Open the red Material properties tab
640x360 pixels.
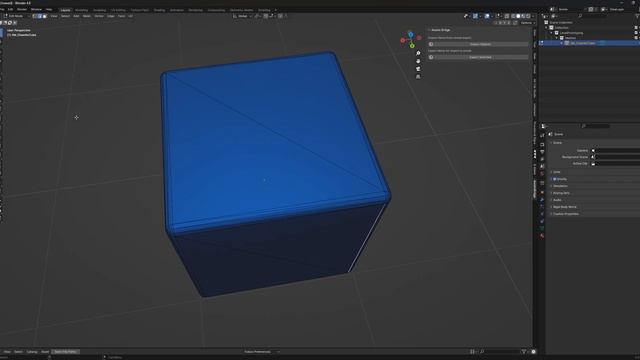542,236
